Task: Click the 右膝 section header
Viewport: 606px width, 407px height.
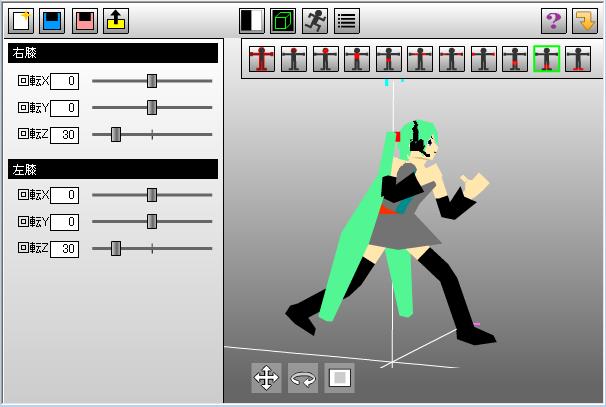Action: tap(113, 53)
